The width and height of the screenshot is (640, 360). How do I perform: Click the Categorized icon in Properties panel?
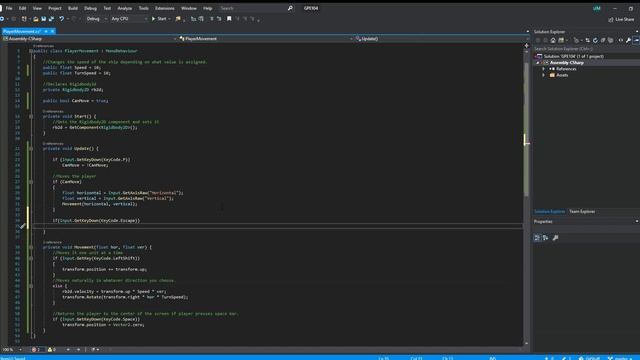pyautogui.click(x=537, y=238)
